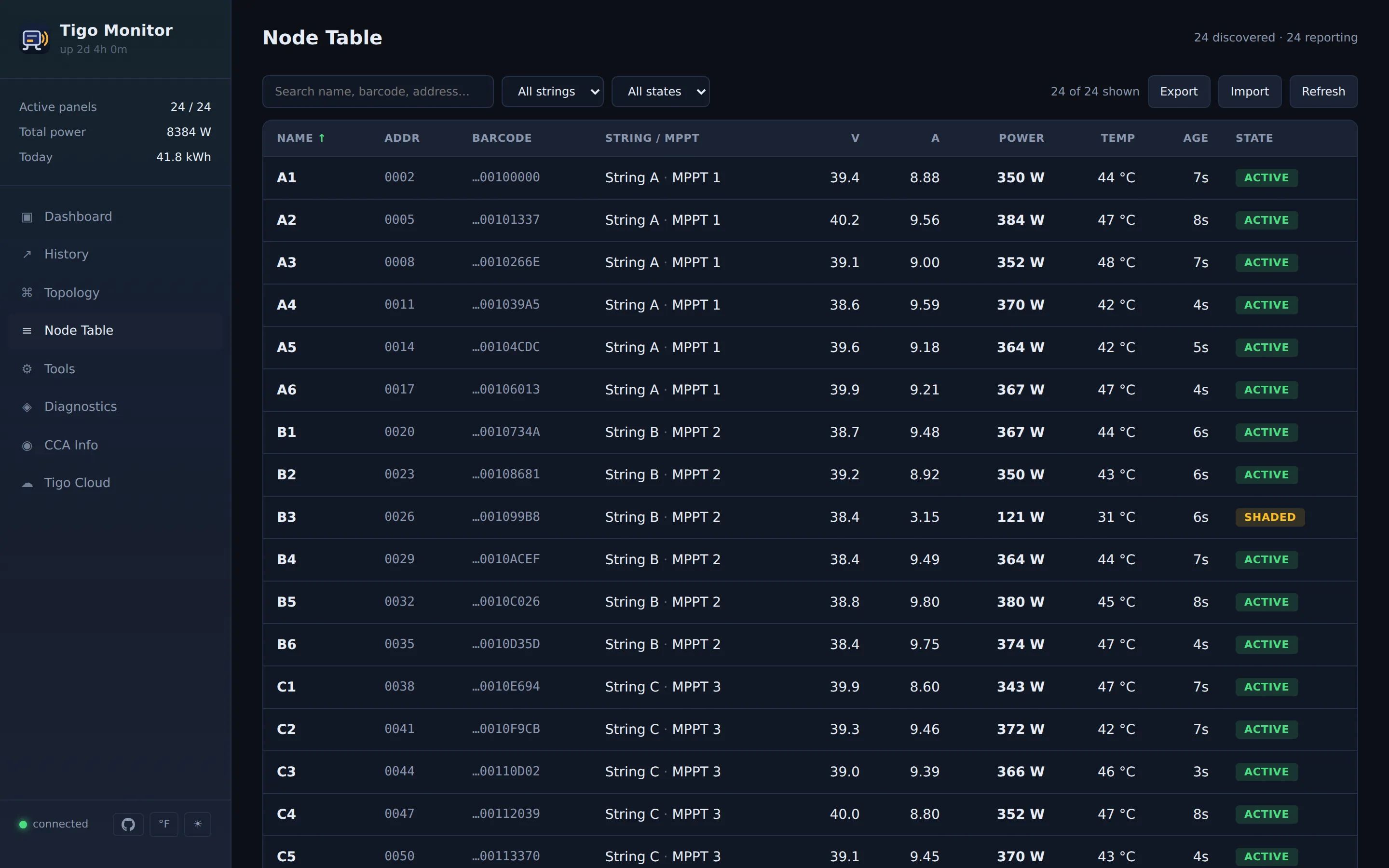The width and height of the screenshot is (1389, 868).
Task: Click String C · MPPT 3 in row C4
Action: point(662,814)
